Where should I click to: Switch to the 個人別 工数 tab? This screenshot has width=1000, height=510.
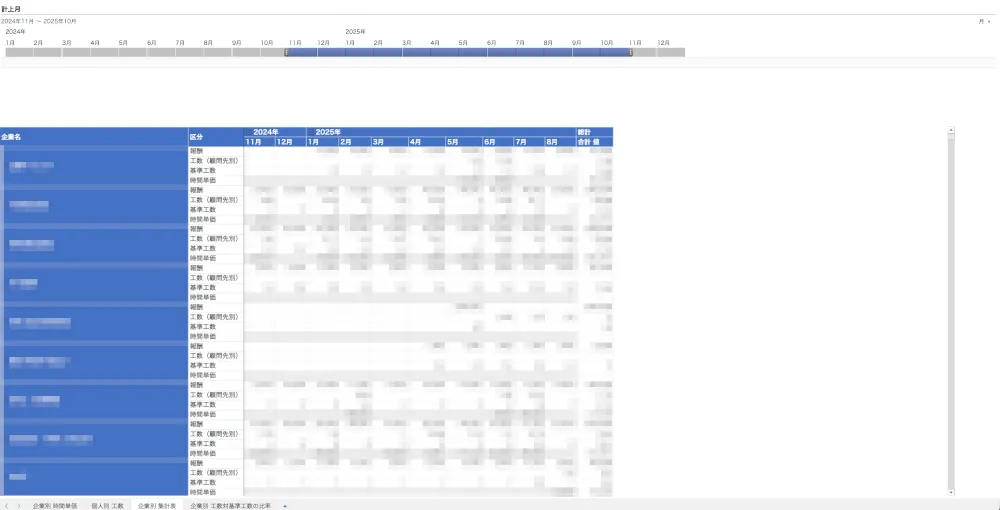click(x=107, y=506)
